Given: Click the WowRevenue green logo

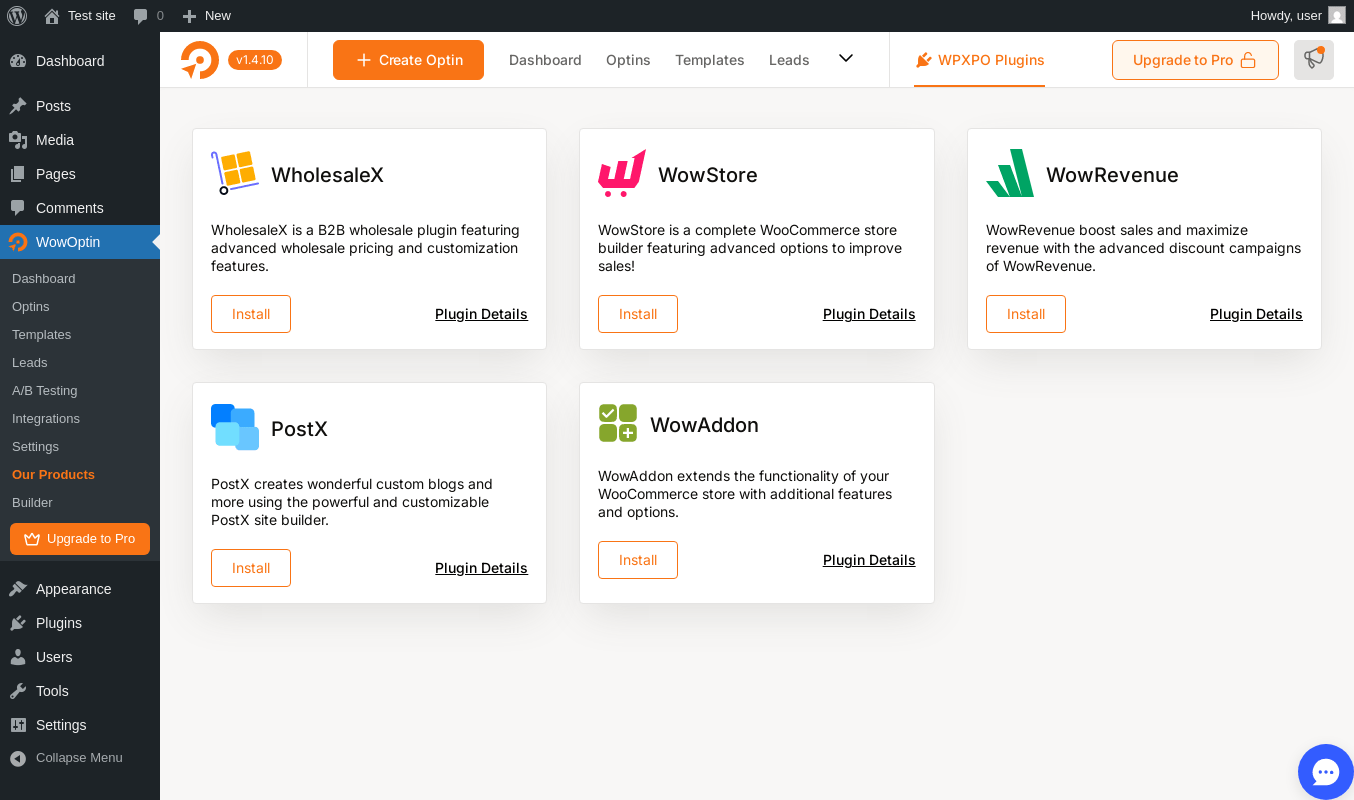Looking at the screenshot, I should coord(1010,173).
